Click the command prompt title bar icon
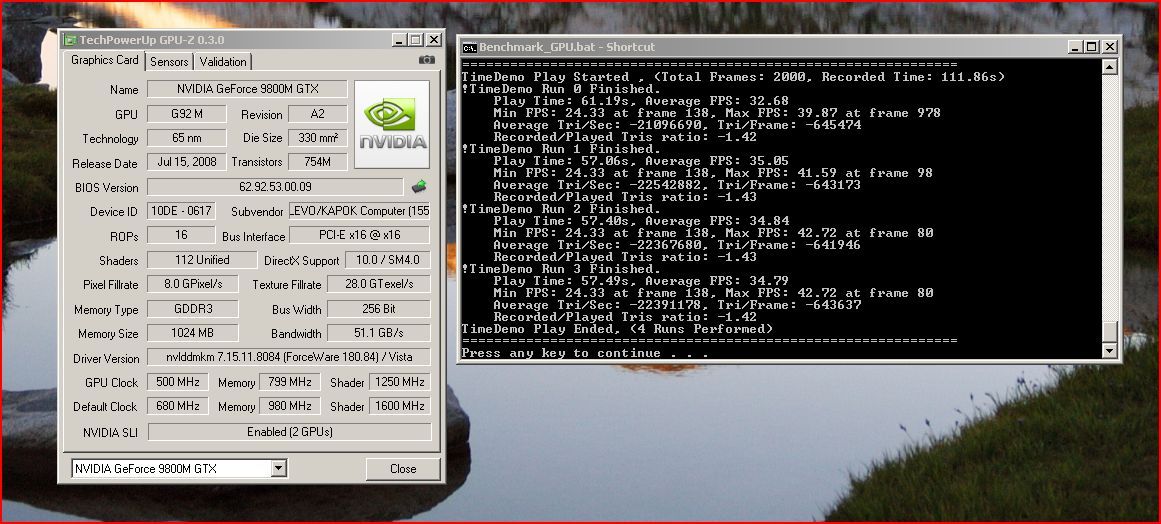 click(469, 47)
